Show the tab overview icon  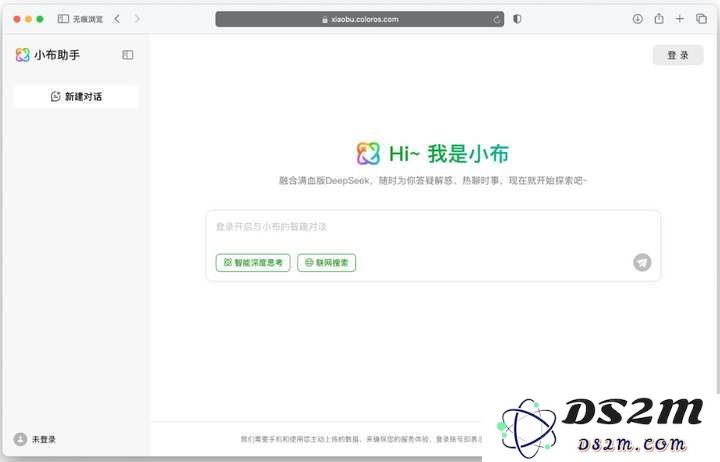[x=701, y=19]
